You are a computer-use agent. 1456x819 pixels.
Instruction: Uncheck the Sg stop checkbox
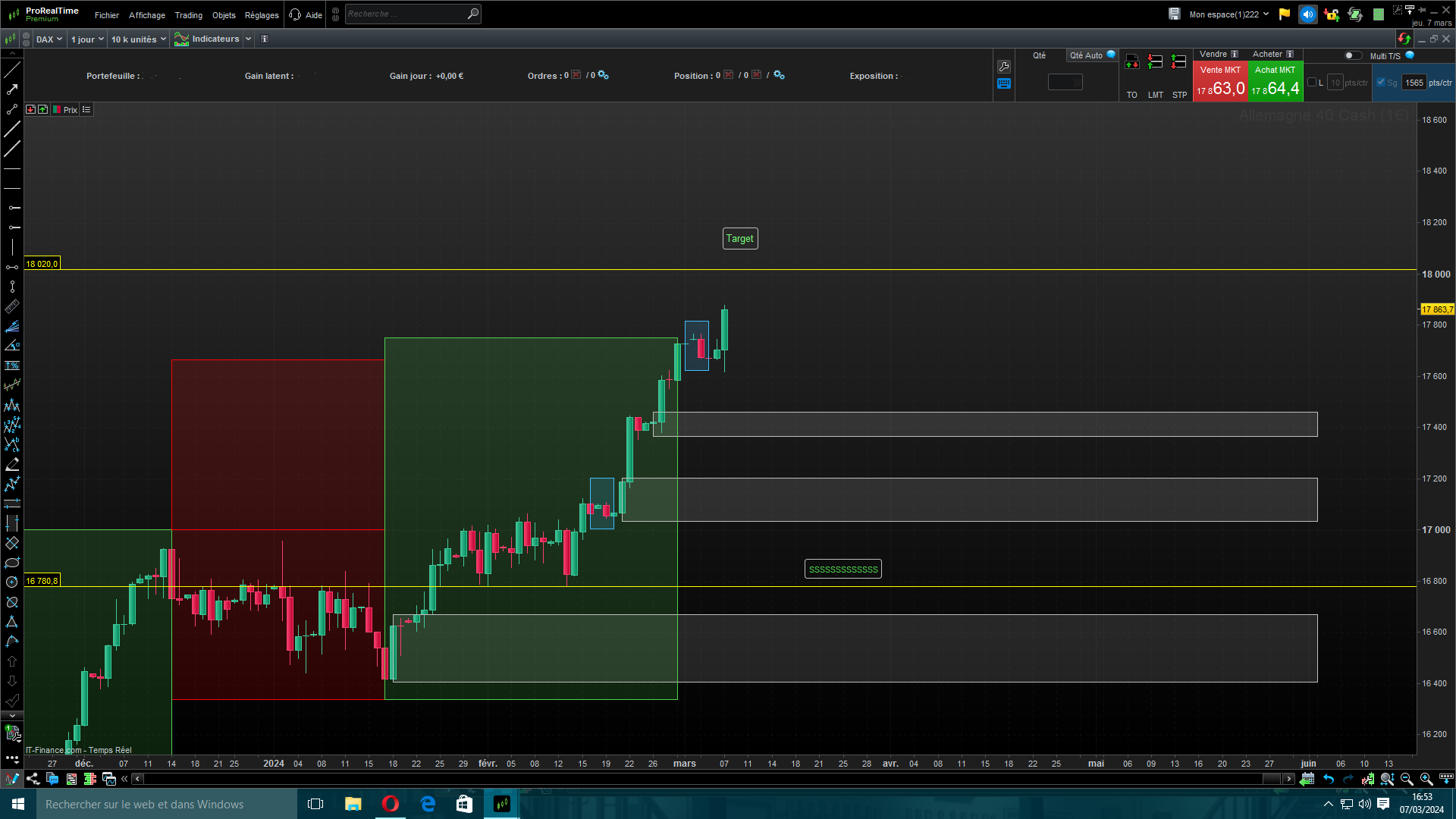pyautogui.click(x=1381, y=82)
